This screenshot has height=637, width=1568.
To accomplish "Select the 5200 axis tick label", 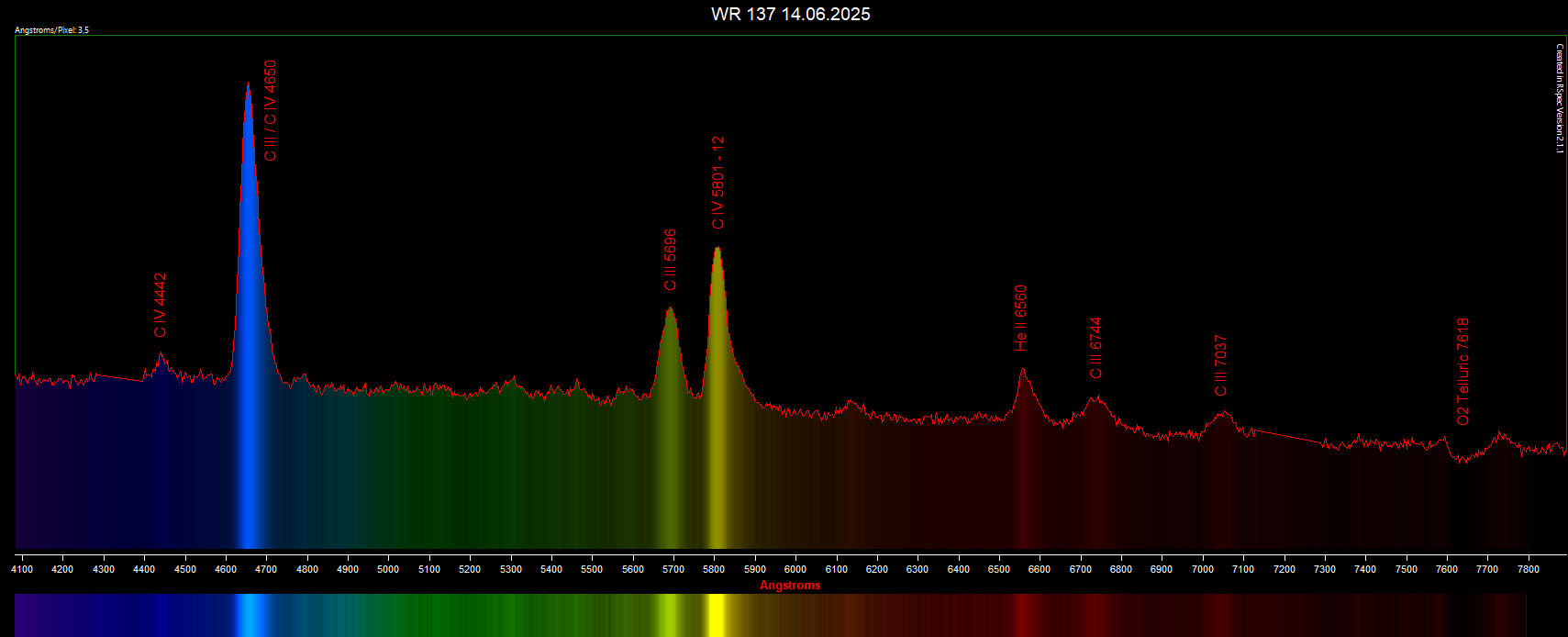I will click(470, 569).
